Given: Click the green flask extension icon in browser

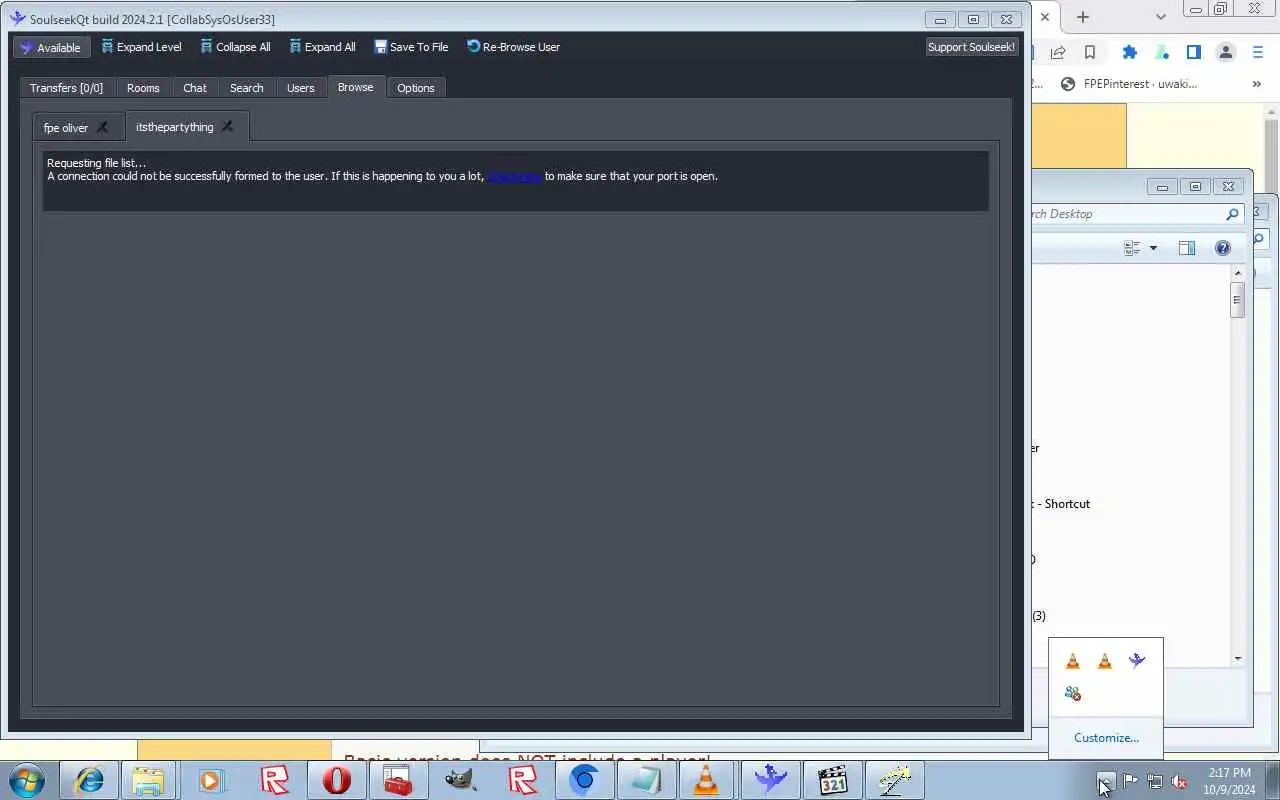Looking at the screenshot, I should click(1162, 52).
